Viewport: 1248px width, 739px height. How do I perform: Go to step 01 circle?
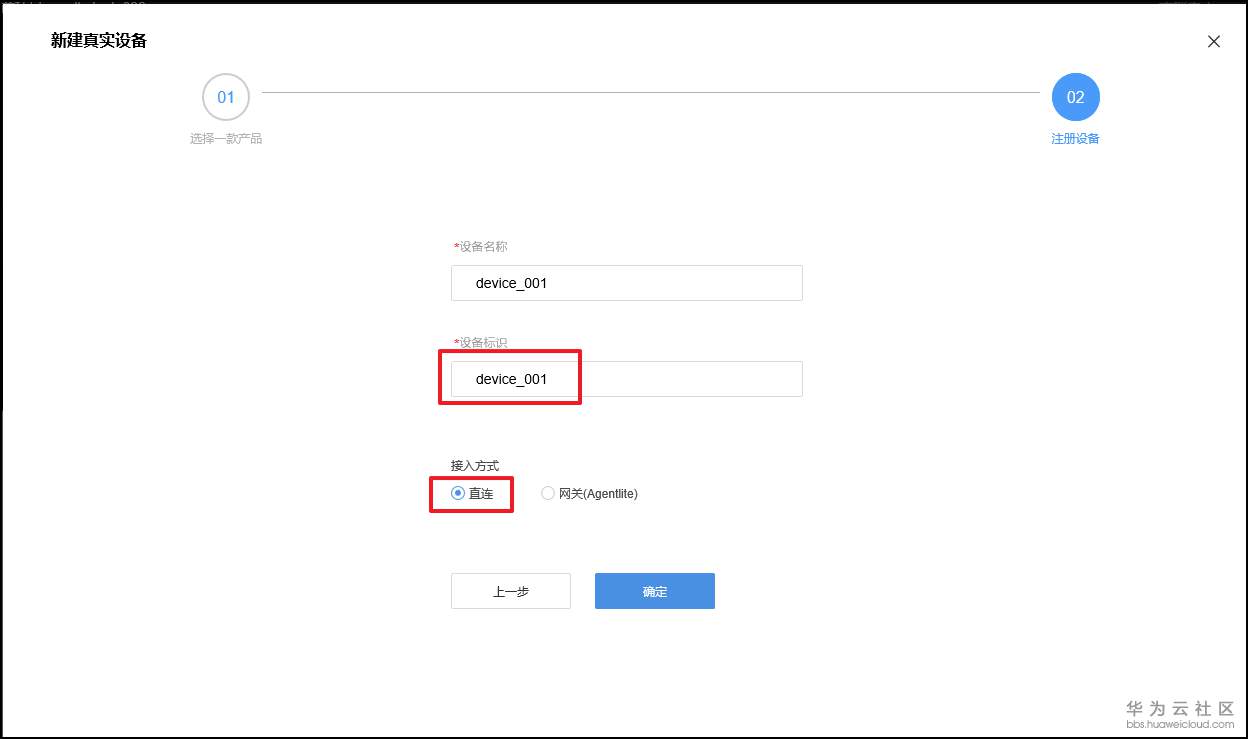pos(226,97)
